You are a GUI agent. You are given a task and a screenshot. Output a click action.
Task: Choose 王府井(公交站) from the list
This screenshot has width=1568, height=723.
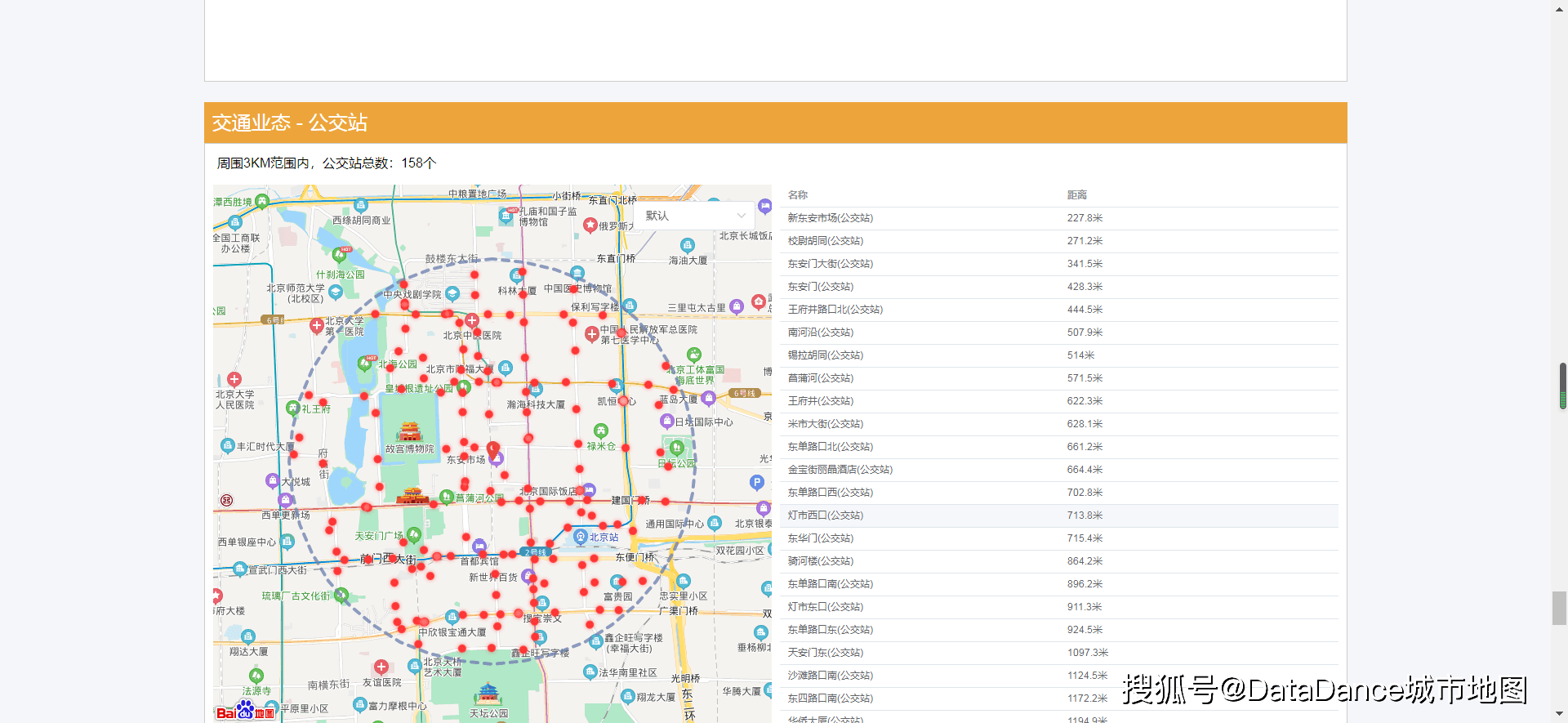pyautogui.click(x=821, y=401)
